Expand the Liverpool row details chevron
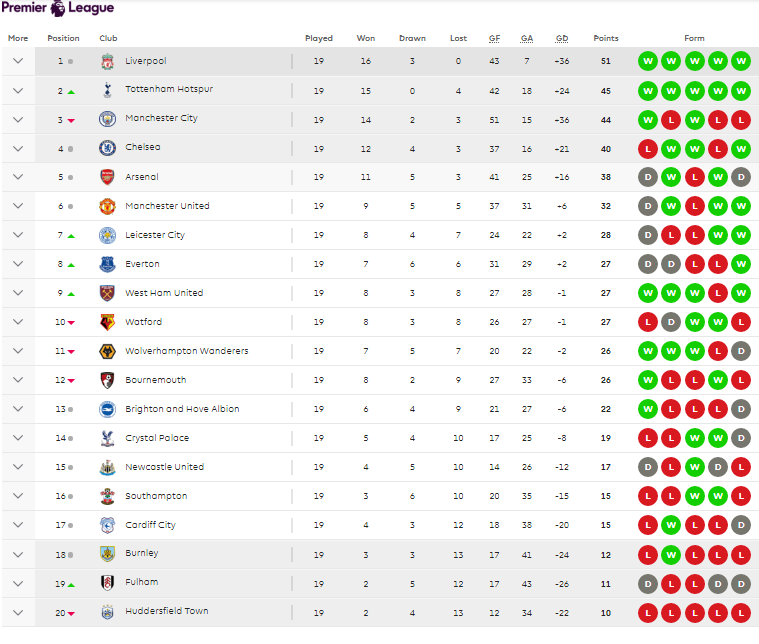Image resolution: width=759 pixels, height=644 pixels. click(18, 61)
